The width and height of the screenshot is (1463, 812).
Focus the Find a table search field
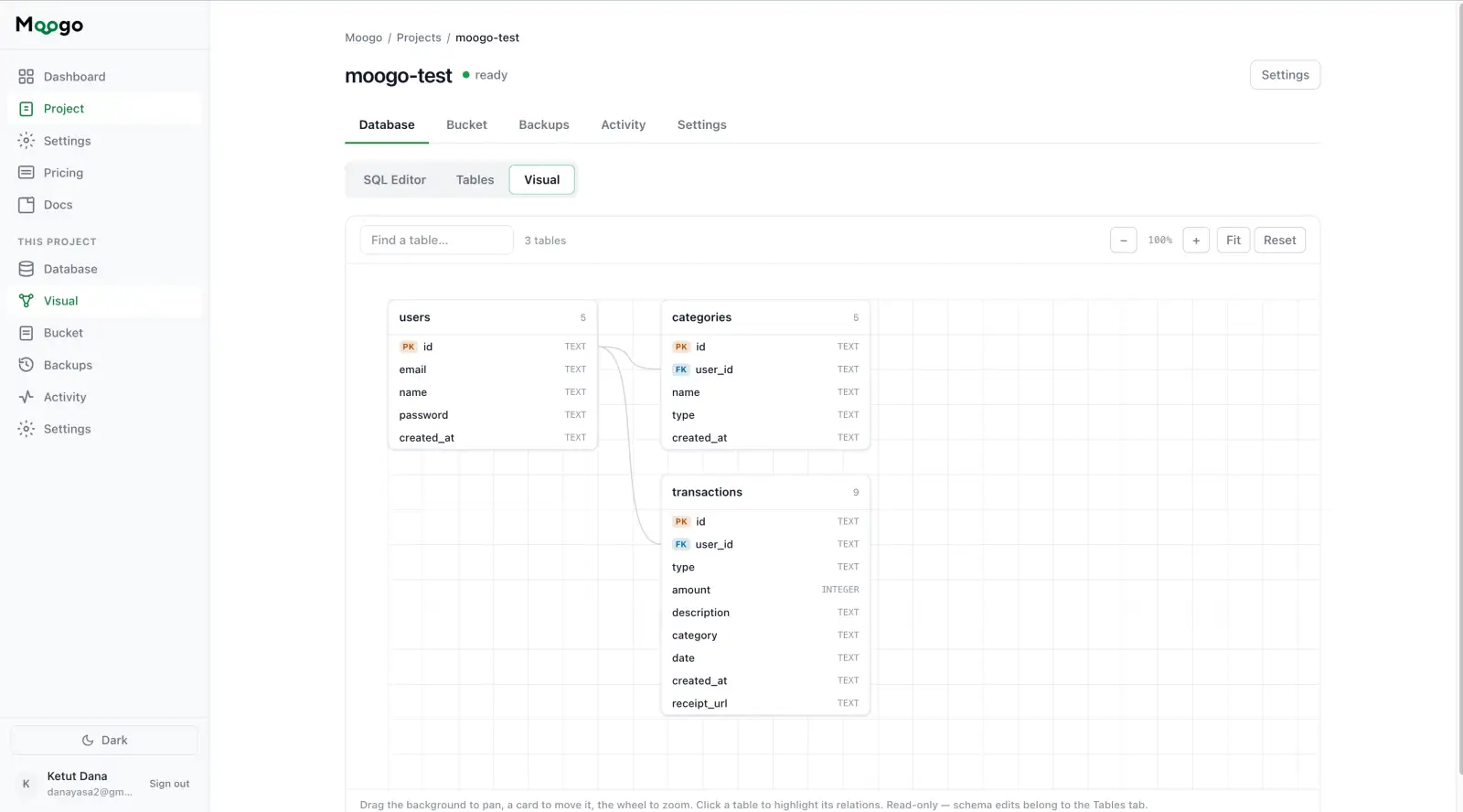coord(437,240)
